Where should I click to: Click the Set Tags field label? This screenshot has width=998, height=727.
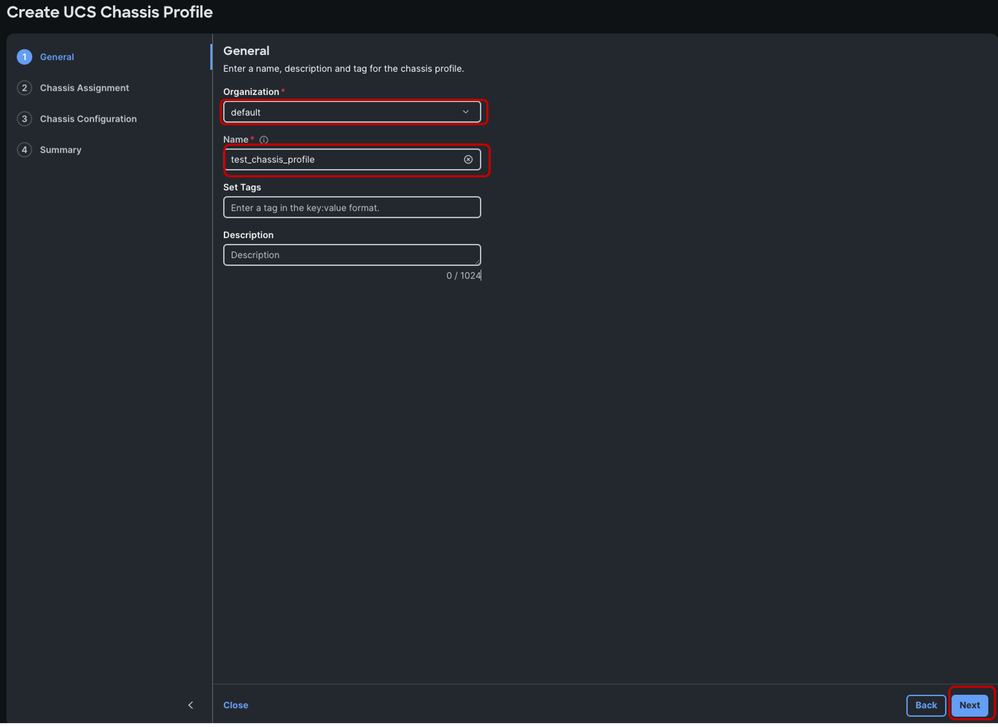pyautogui.click(x=242, y=187)
